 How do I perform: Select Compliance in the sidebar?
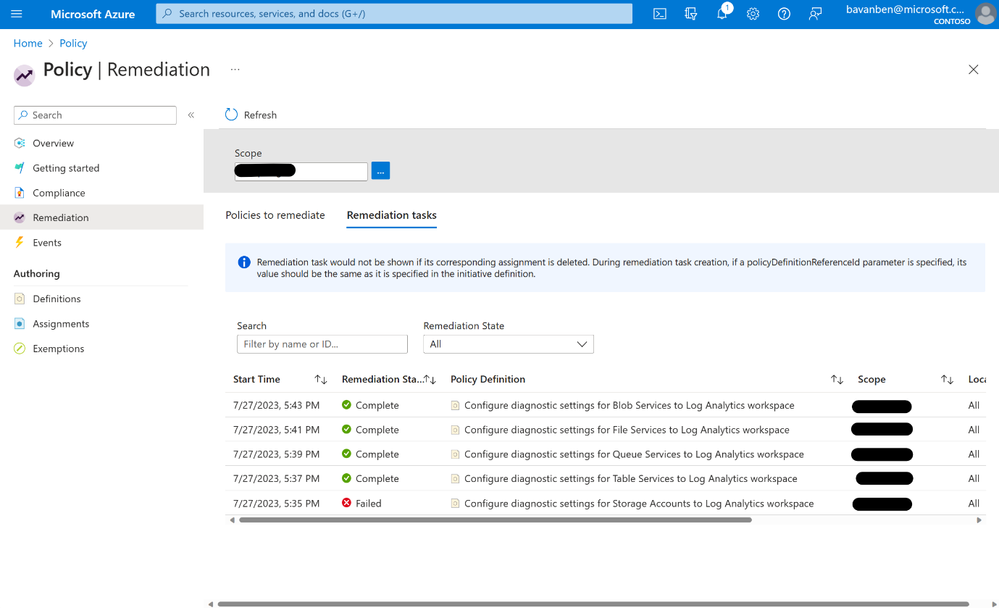[x=59, y=192]
